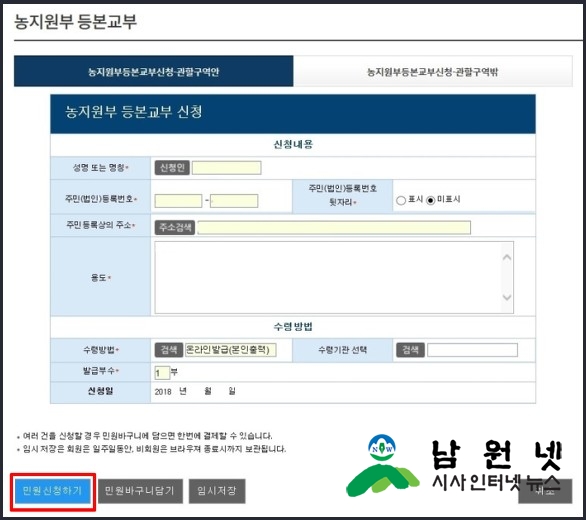The image size is (586, 520).
Task: Select the 미표시 radio button
Action: [x=431, y=200]
